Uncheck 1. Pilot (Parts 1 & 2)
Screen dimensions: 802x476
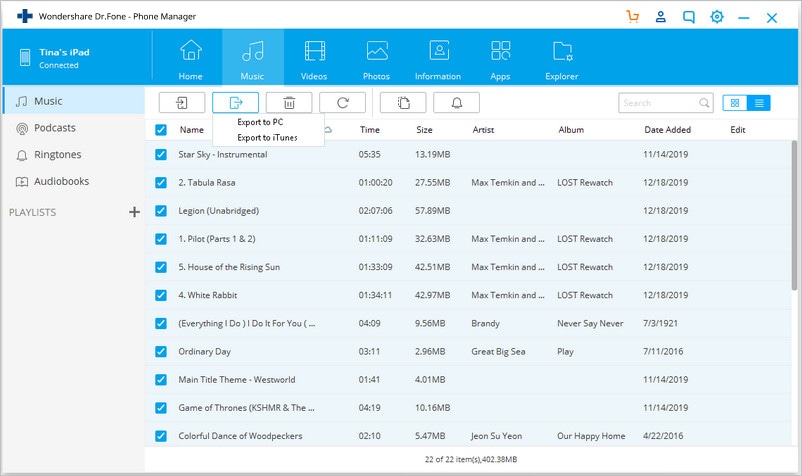[x=161, y=239]
